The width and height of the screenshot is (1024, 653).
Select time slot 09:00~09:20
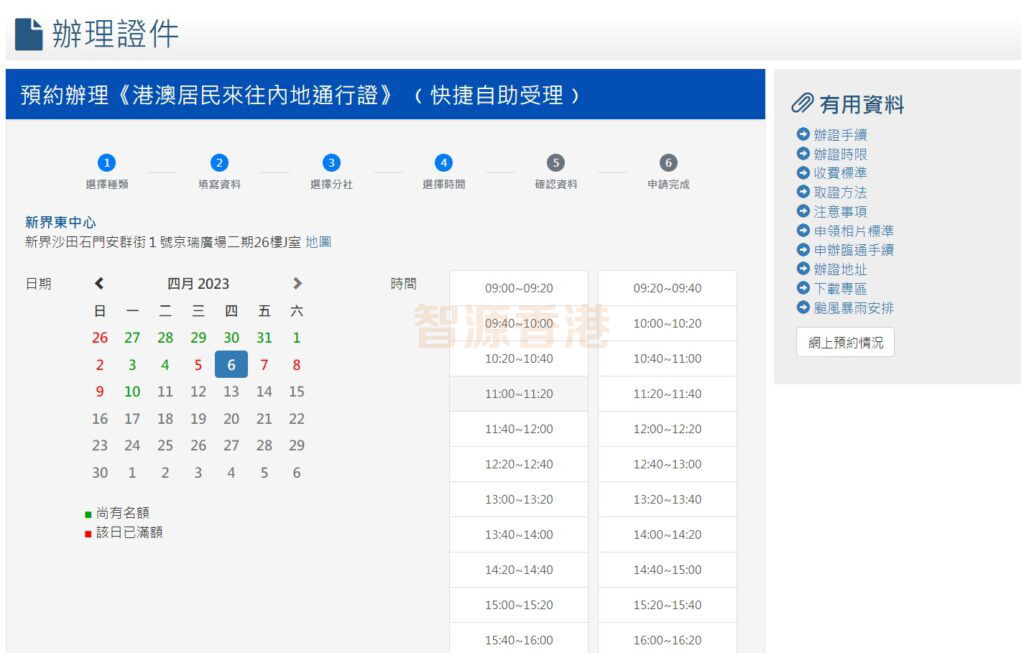pos(519,288)
